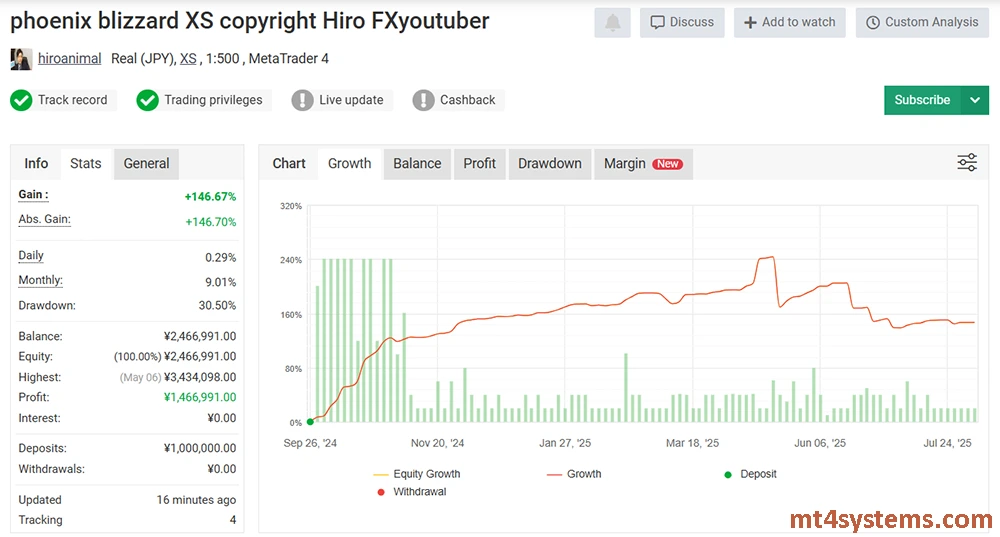Click the Track record green checkmark
The height and width of the screenshot is (537, 1000).
click(x=21, y=100)
